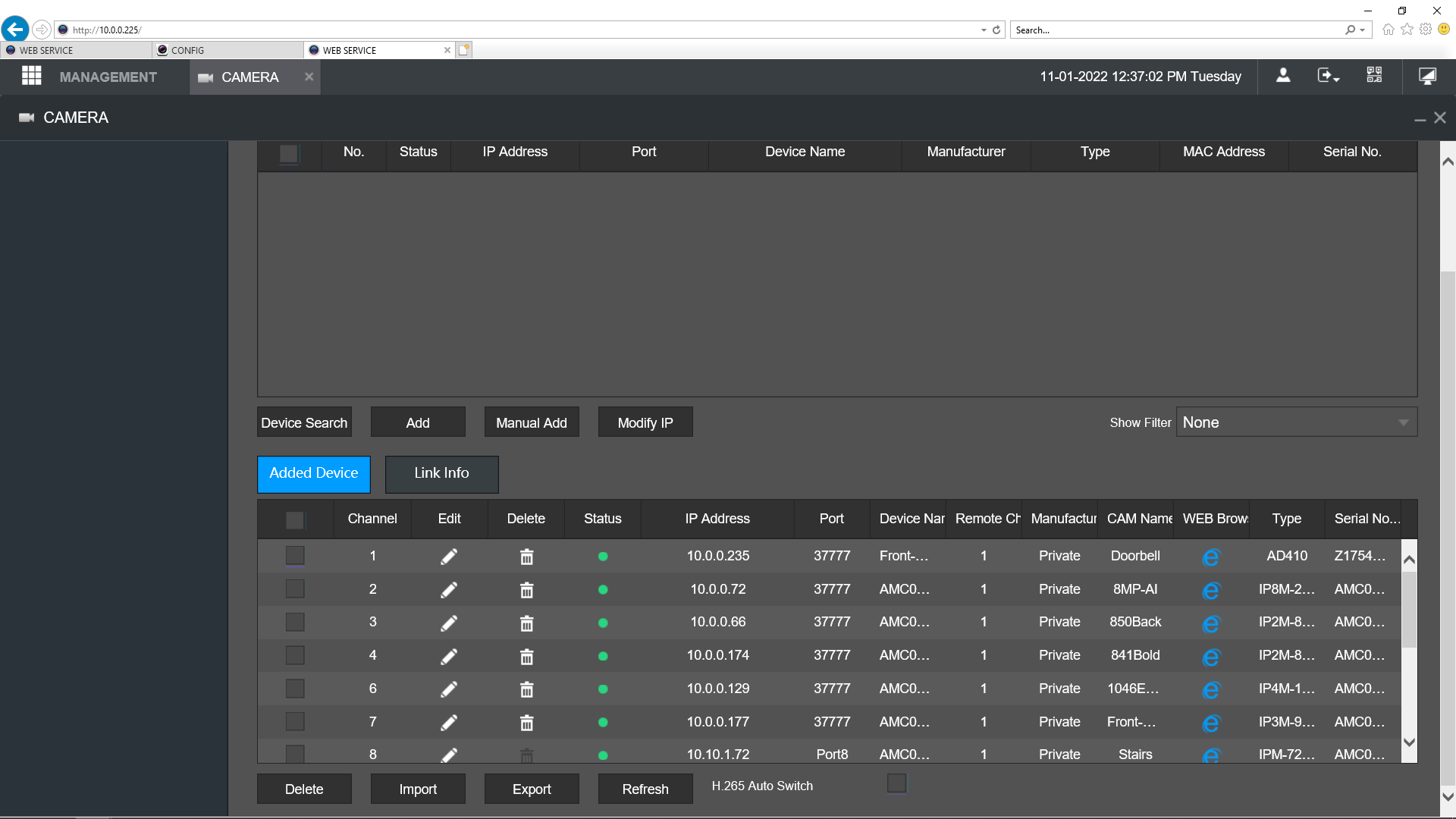Switch to CONFIG browser tab
This screenshot has height=819, width=1456.
[x=227, y=50]
